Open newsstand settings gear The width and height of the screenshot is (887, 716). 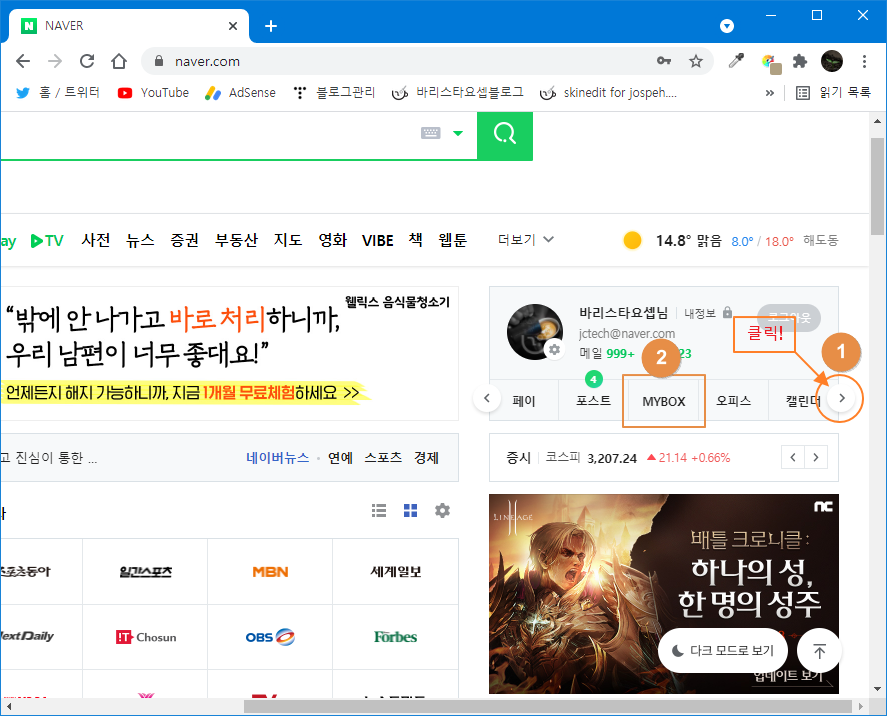442,511
